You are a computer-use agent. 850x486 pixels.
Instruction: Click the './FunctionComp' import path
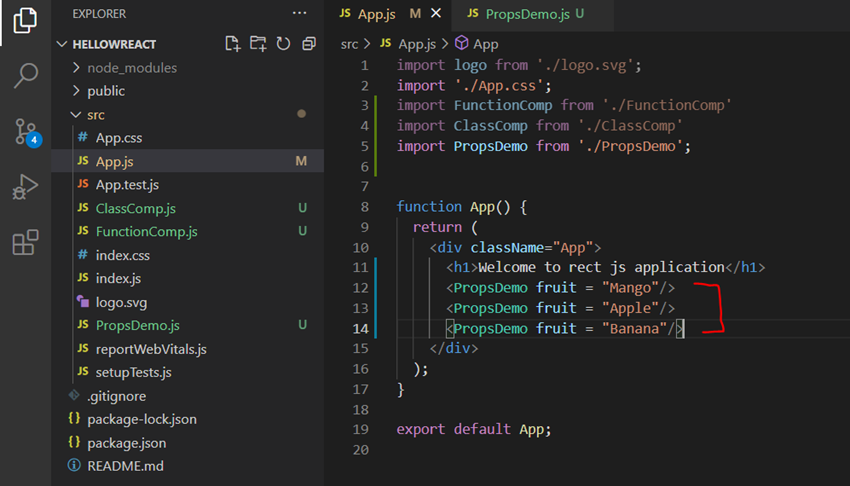[667, 105]
